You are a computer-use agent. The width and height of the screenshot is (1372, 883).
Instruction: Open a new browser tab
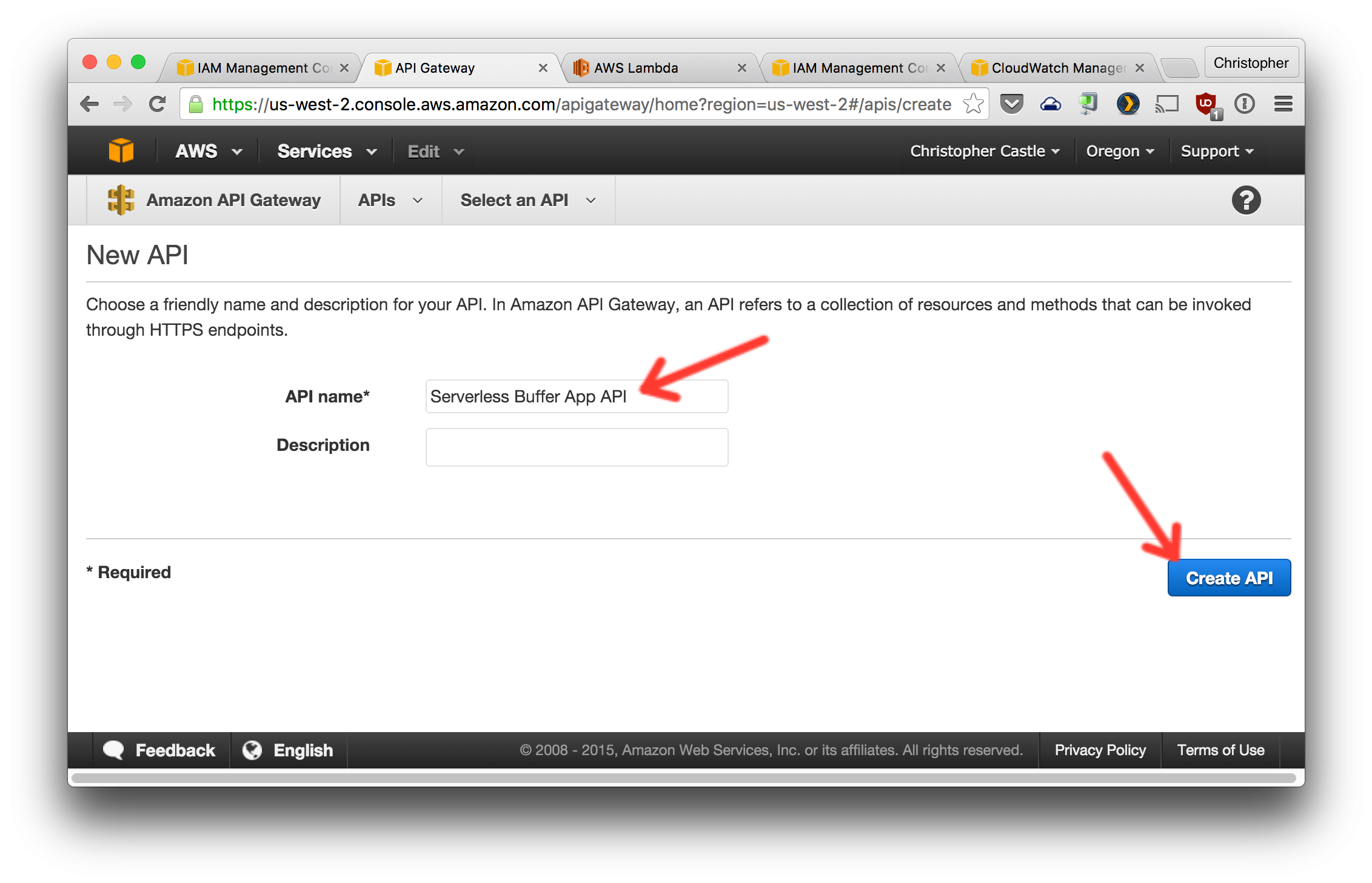[x=1179, y=68]
